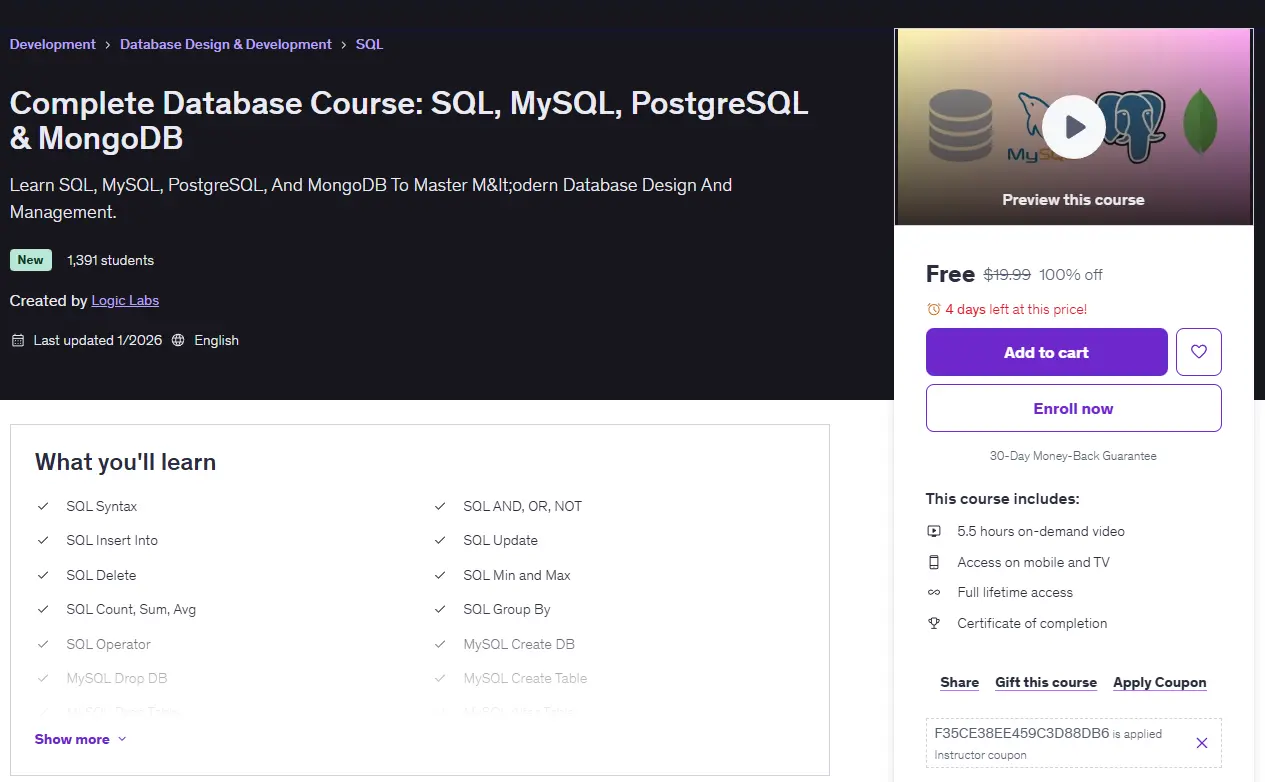Click the 1,391 students text
The width and height of the screenshot is (1265, 782).
(x=110, y=260)
